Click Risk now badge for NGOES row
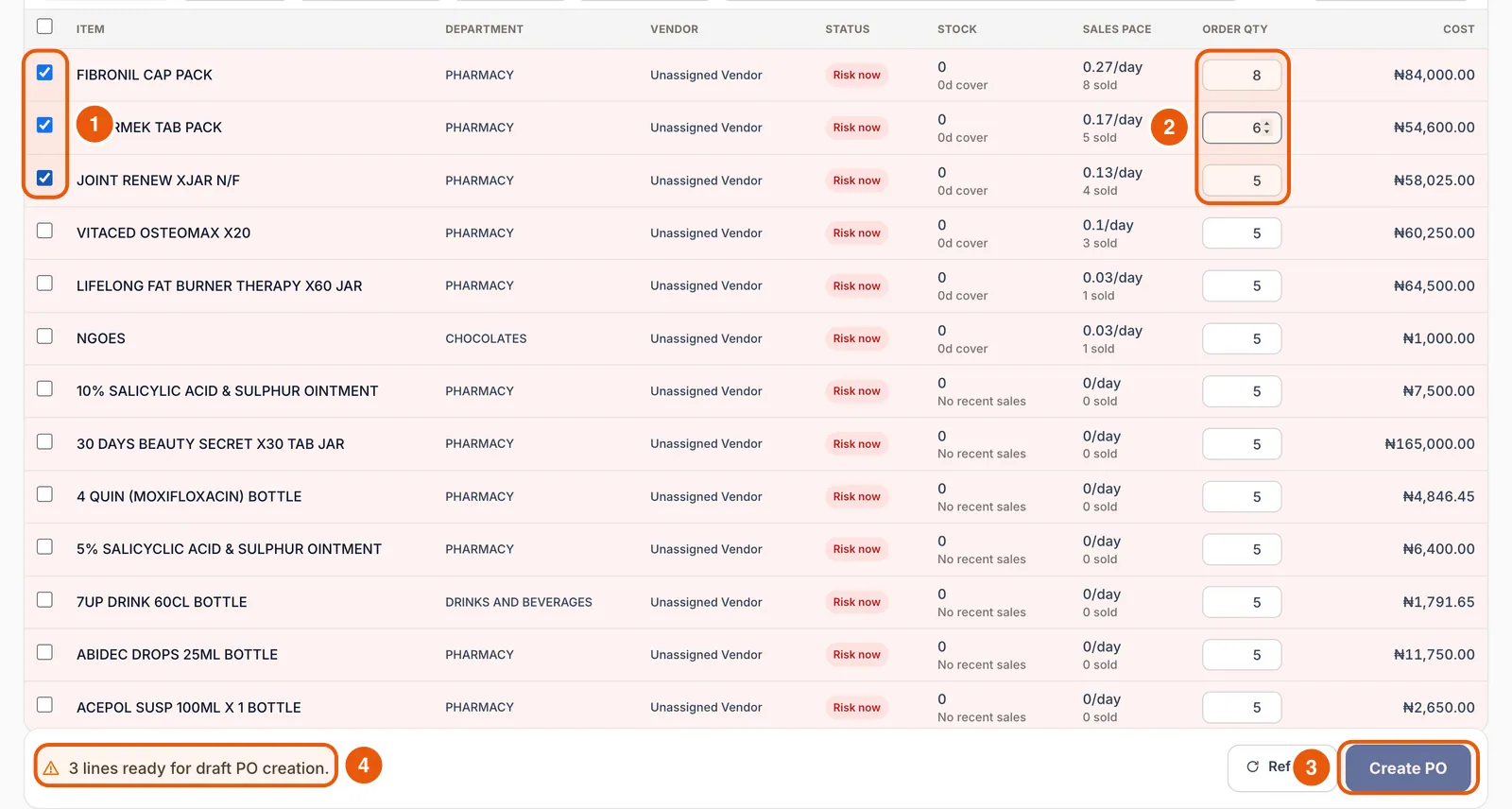 [856, 338]
